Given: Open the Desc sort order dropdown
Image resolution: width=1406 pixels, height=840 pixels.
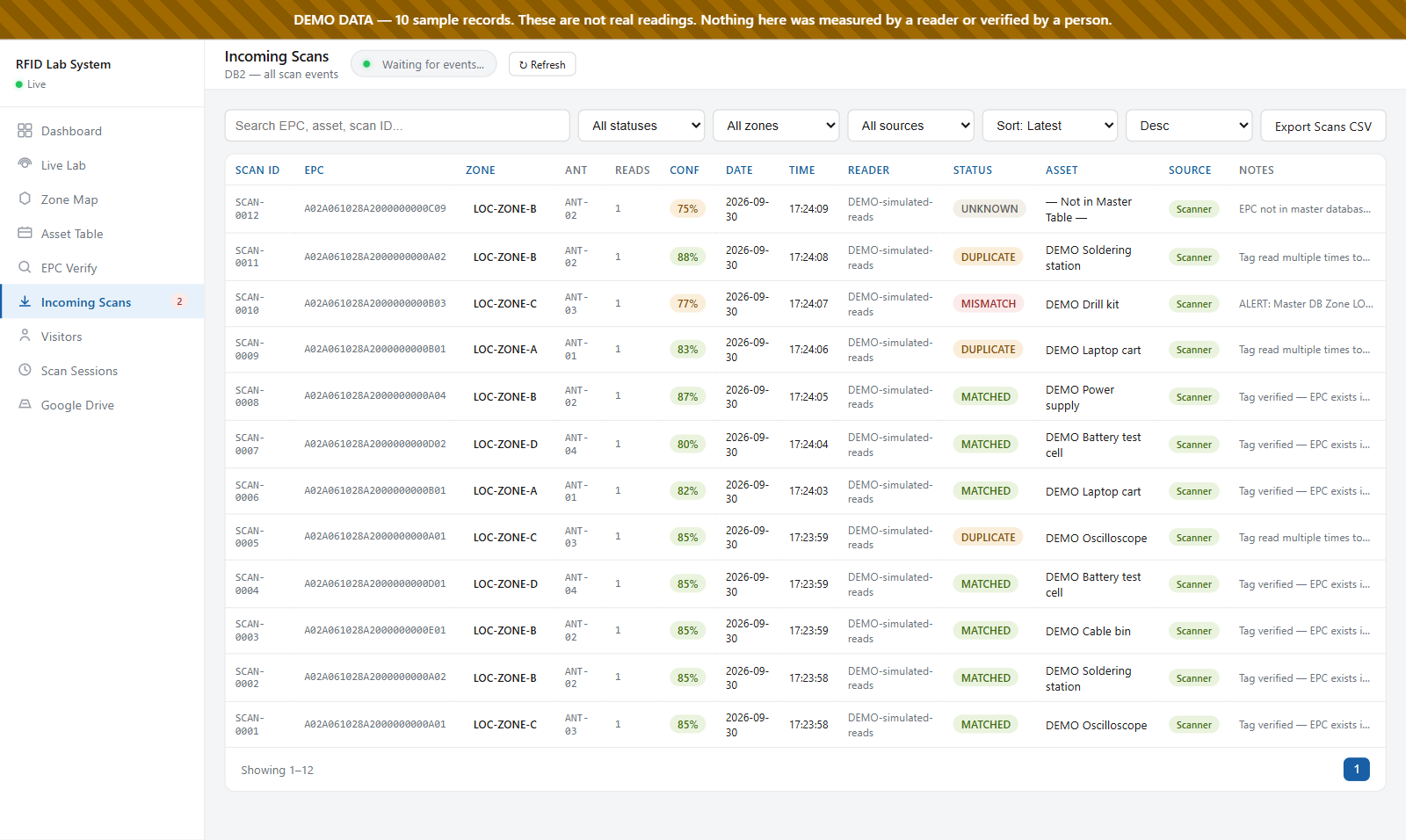Looking at the screenshot, I should tap(1189, 126).
